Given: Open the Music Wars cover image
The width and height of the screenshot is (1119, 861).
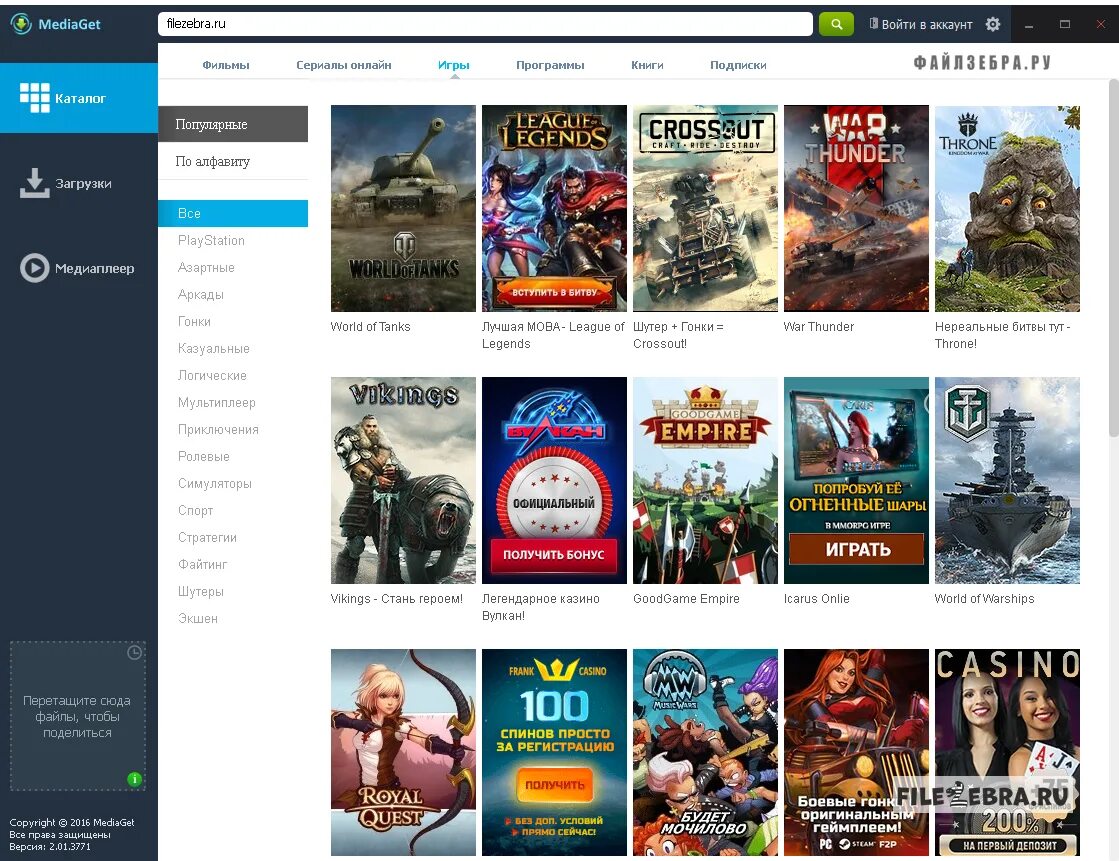Looking at the screenshot, I should 705,752.
